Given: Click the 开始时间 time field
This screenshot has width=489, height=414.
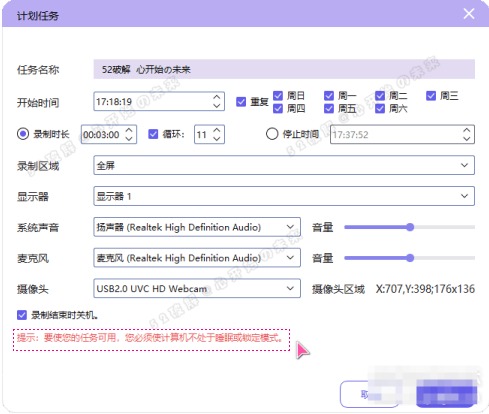Looking at the screenshot, I should [159, 101].
